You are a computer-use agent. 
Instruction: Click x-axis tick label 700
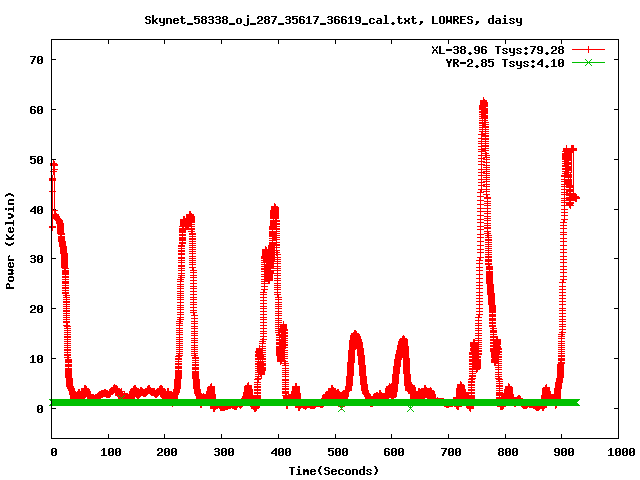click(451, 452)
